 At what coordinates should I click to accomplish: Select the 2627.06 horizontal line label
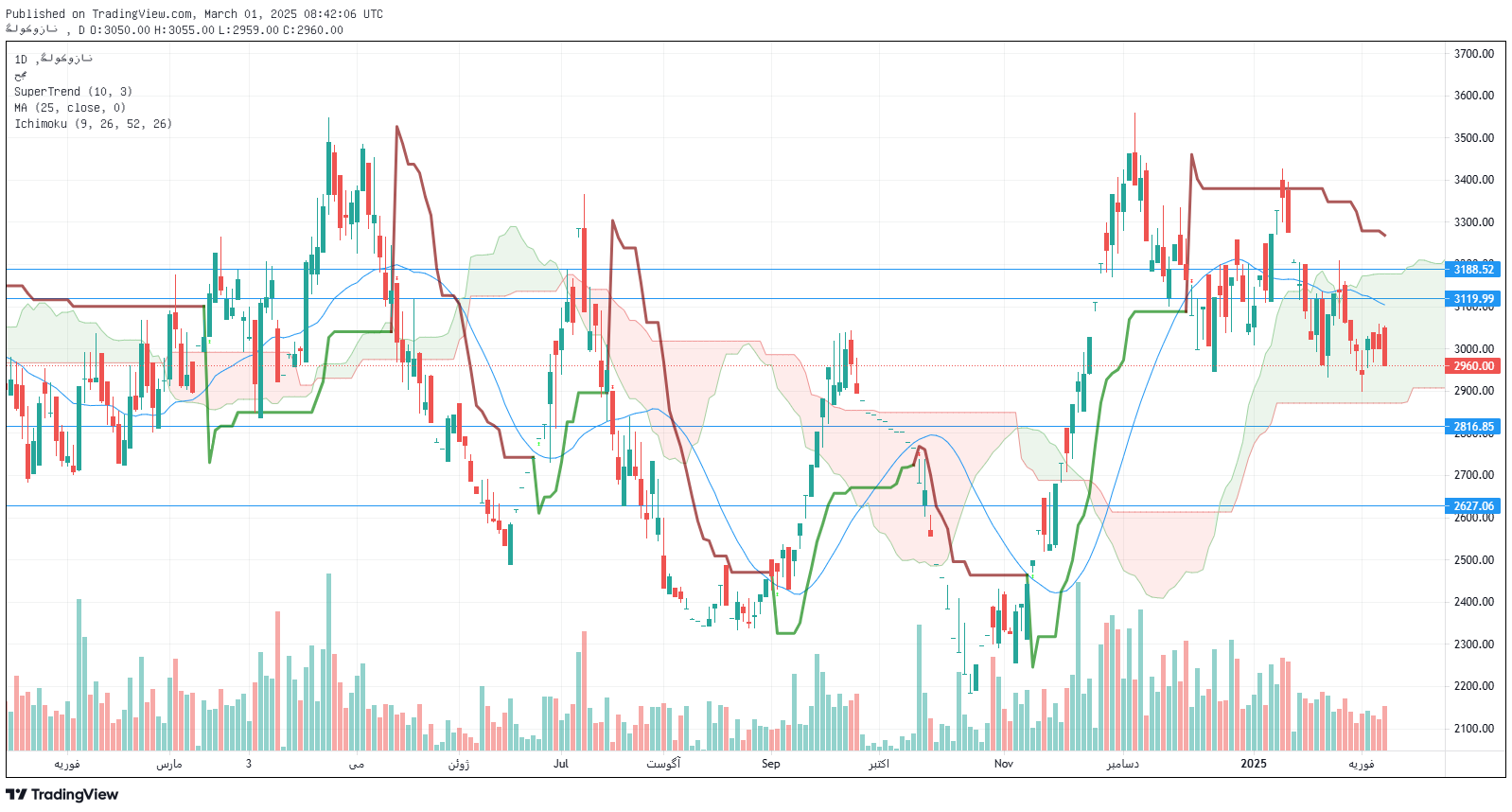(x=1473, y=506)
